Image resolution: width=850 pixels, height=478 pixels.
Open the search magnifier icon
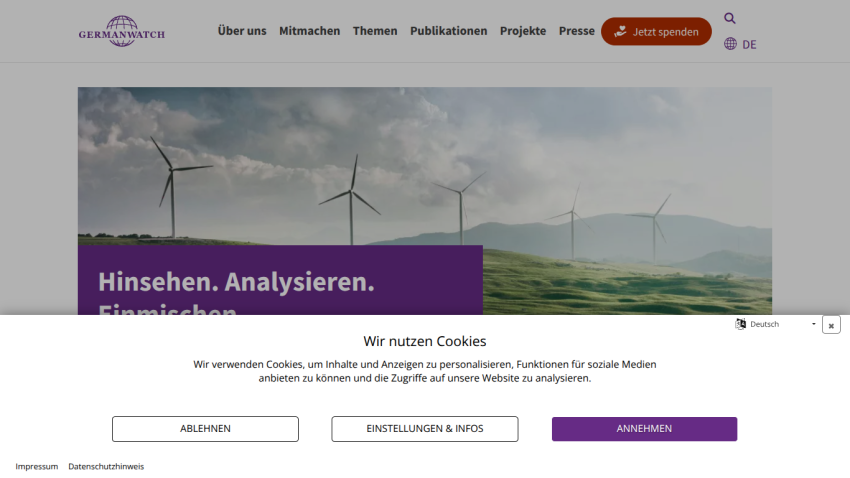tap(730, 18)
